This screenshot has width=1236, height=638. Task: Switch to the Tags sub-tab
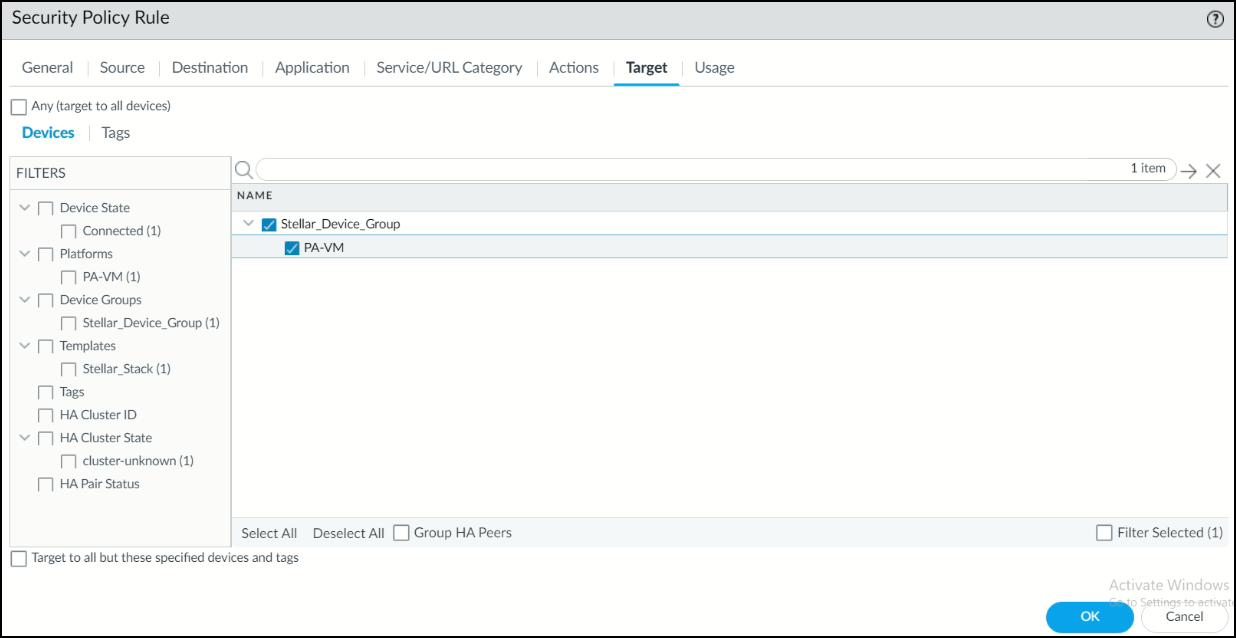tap(115, 133)
